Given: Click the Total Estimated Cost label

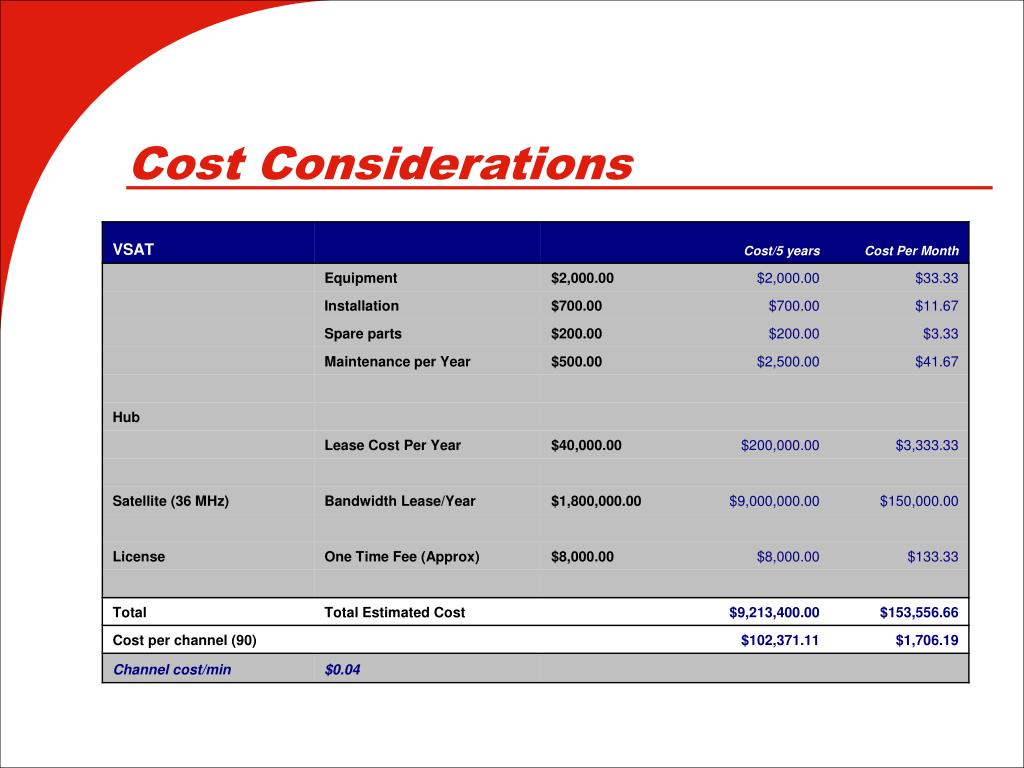Looking at the screenshot, I should (x=394, y=613).
